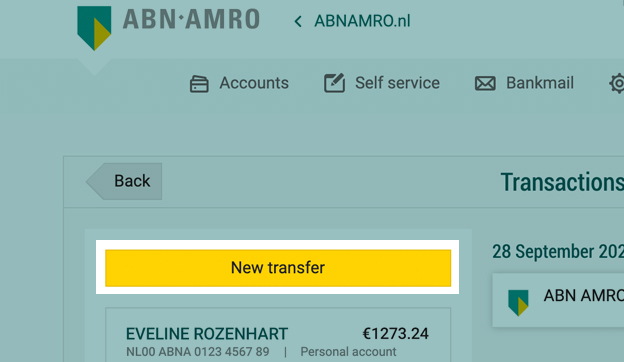This screenshot has width=624, height=362.
Task: Open the ABN AMRO transaction shield icon
Action: (518, 303)
